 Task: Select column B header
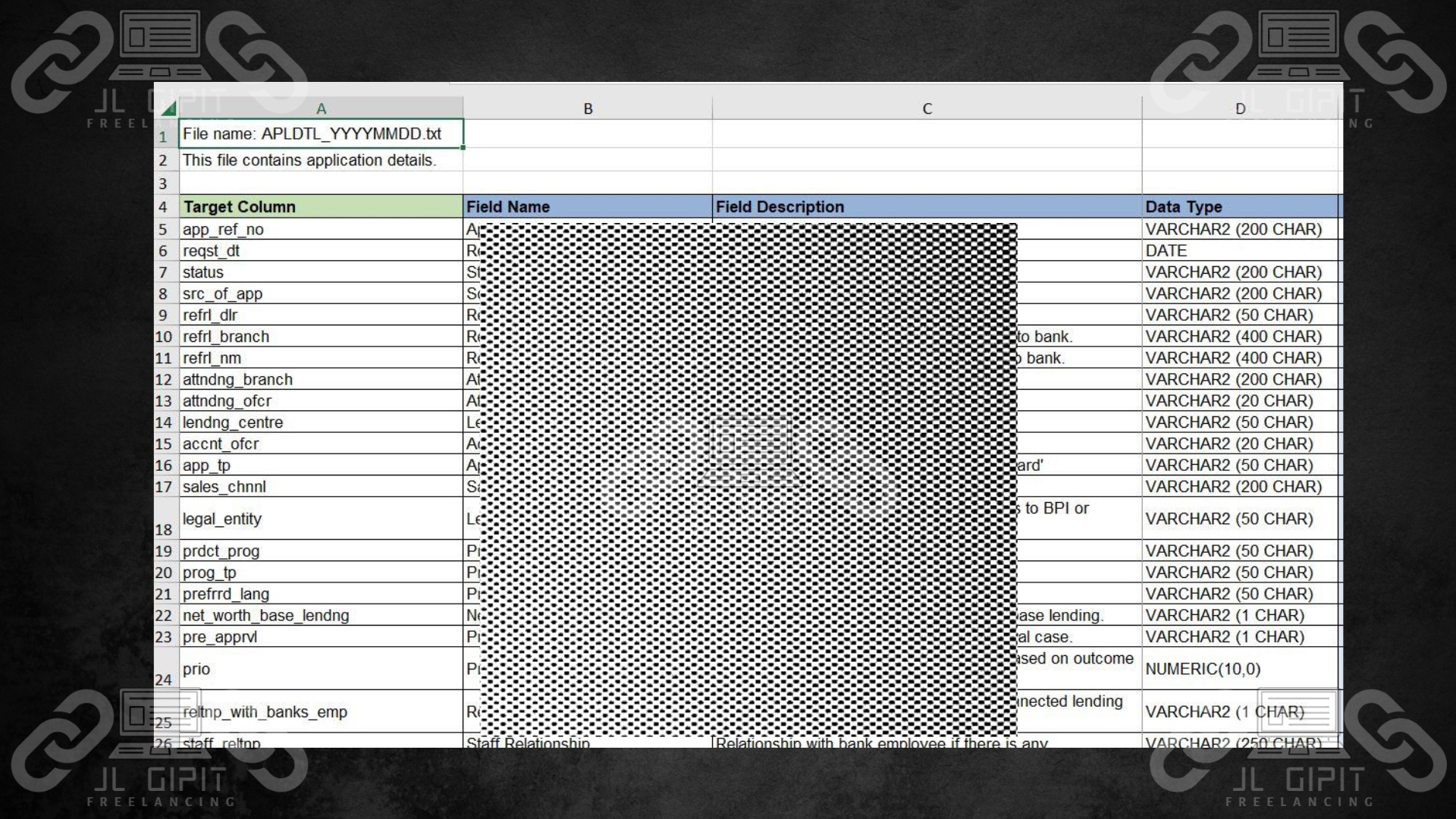point(588,108)
